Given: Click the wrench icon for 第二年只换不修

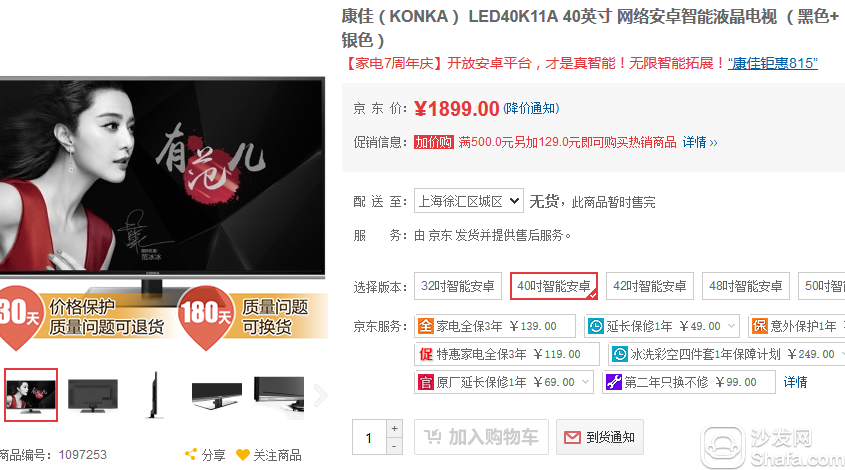Looking at the screenshot, I should tap(613, 382).
